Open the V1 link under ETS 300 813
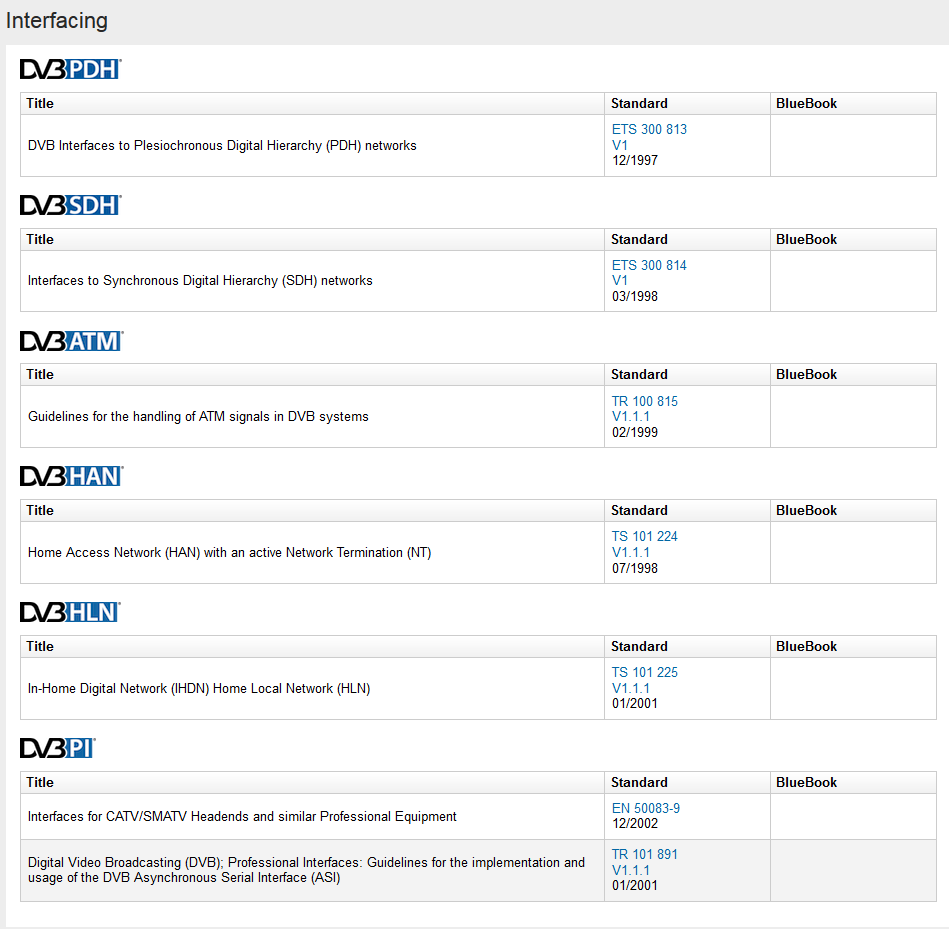 (620, 145)
